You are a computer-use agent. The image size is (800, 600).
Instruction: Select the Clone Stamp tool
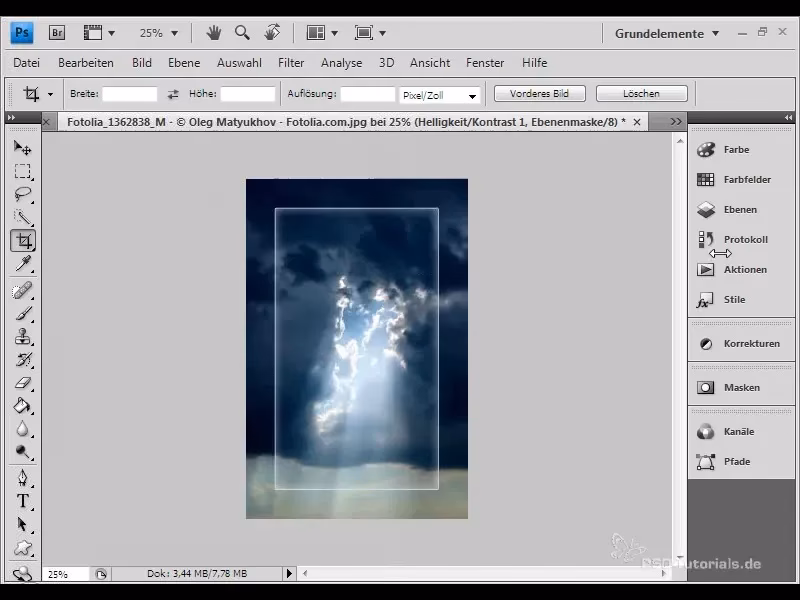coord(22,337)
